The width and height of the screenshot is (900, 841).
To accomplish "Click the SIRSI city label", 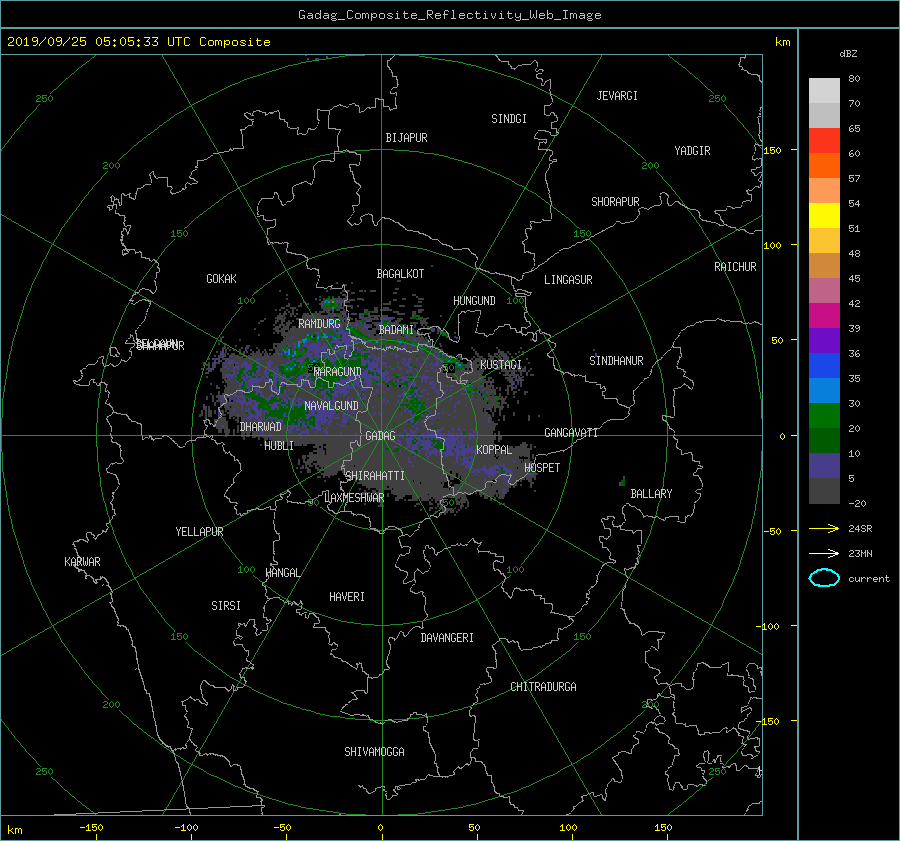I will [226, 606].
